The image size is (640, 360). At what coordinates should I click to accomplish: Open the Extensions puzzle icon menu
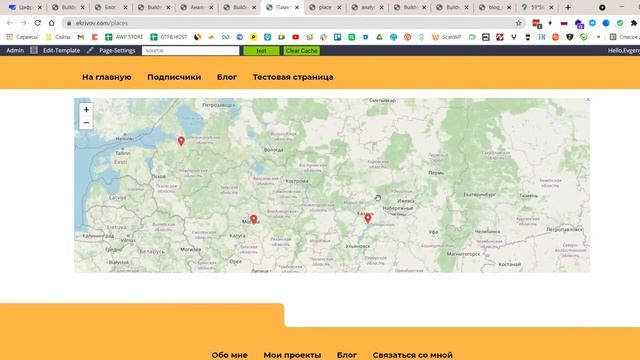coord(633,23)
